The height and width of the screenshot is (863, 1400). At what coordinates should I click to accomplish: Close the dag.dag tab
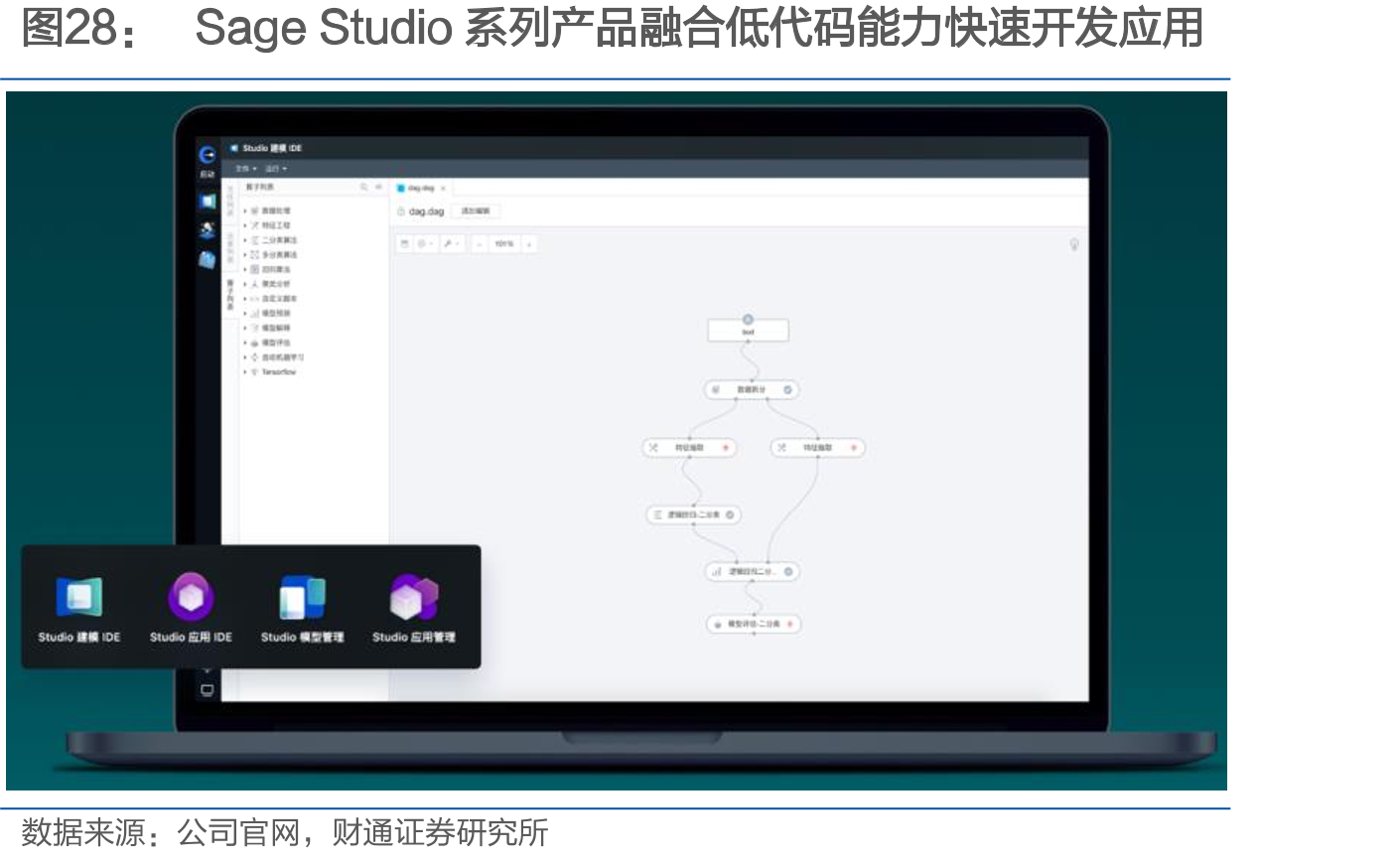point(444,188)
